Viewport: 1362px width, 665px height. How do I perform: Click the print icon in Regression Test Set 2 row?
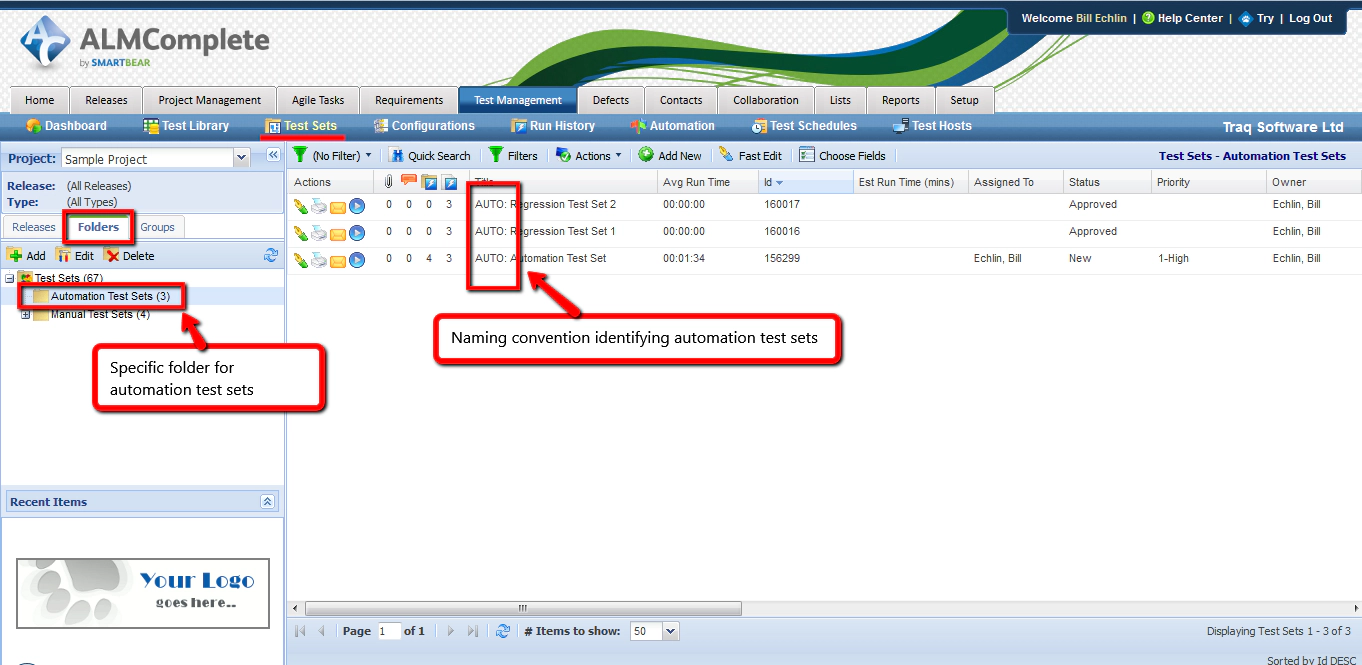click(x=318, y=205)
